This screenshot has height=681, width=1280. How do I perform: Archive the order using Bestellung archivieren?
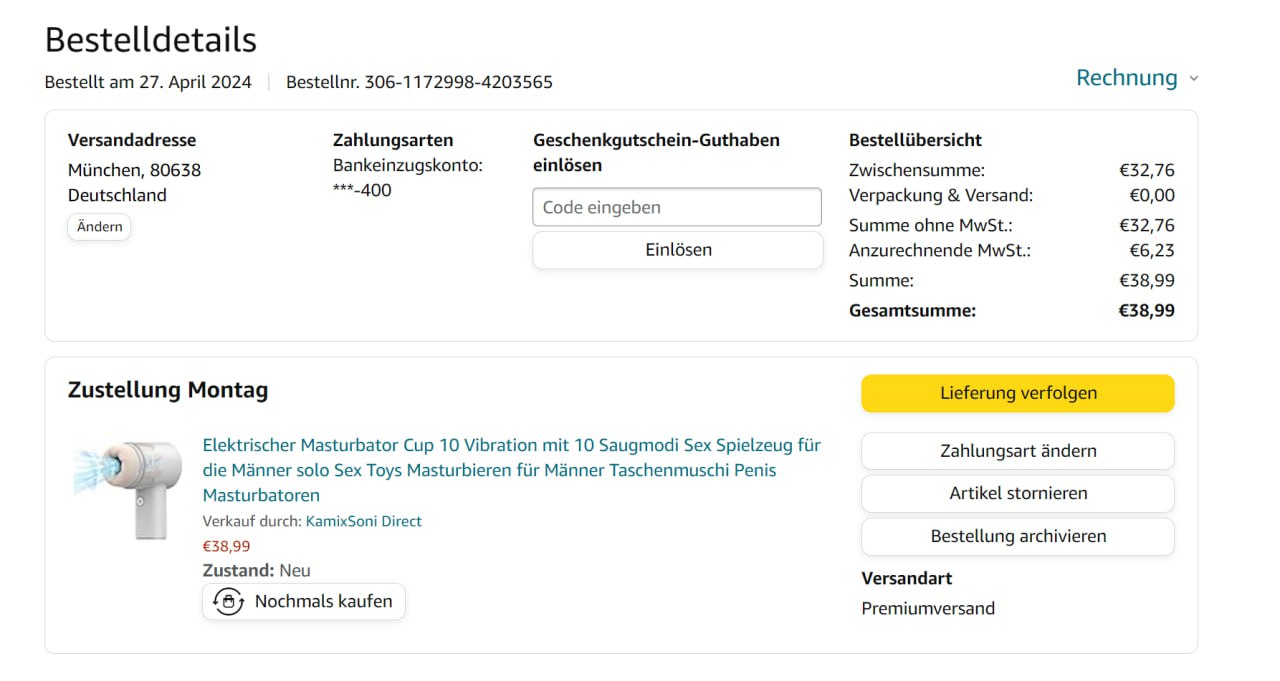click(1017, 536)
